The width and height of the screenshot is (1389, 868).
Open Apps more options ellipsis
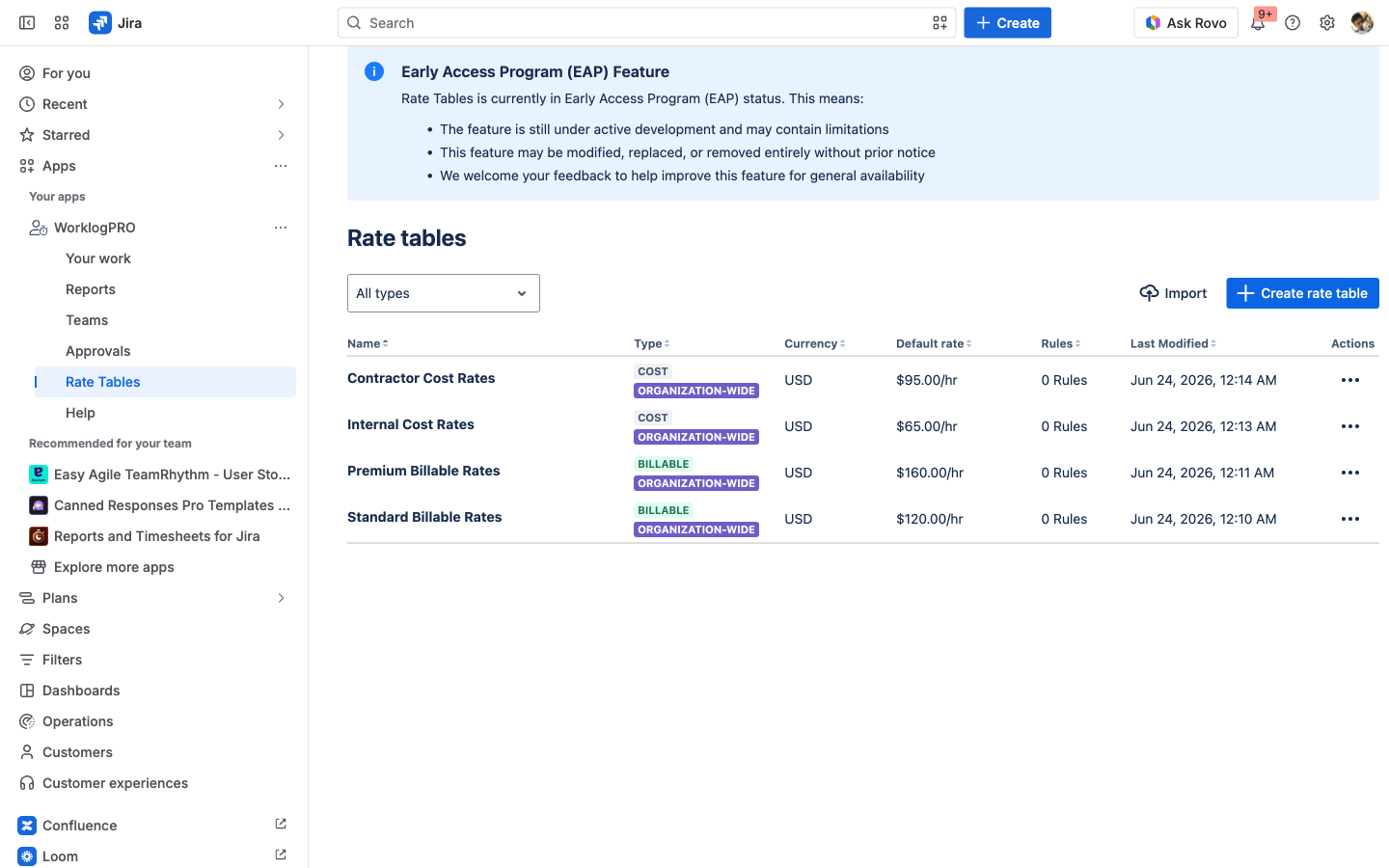pos(281,166)
